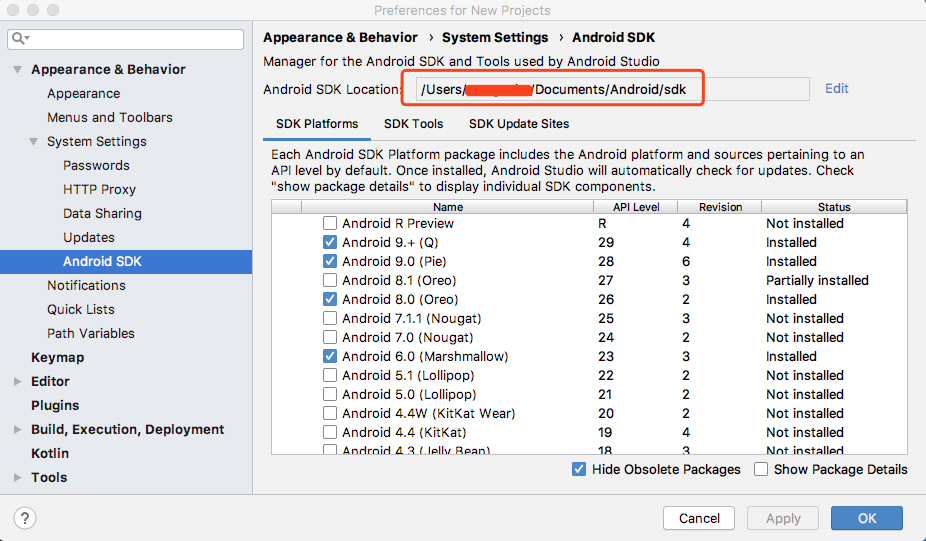
Task: Click the help question mark icon
Action: tap(25, 518)
